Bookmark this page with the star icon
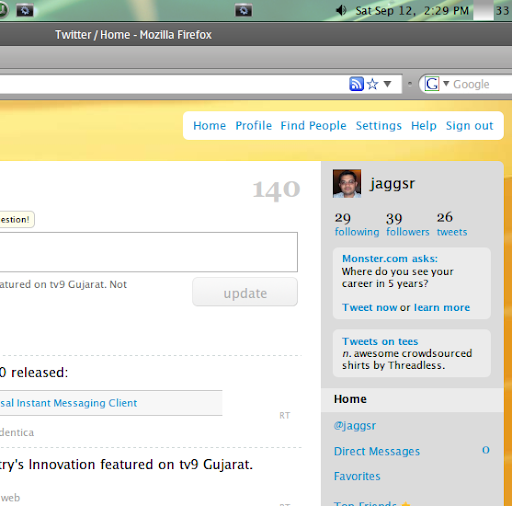 click(x=372, y=84)
